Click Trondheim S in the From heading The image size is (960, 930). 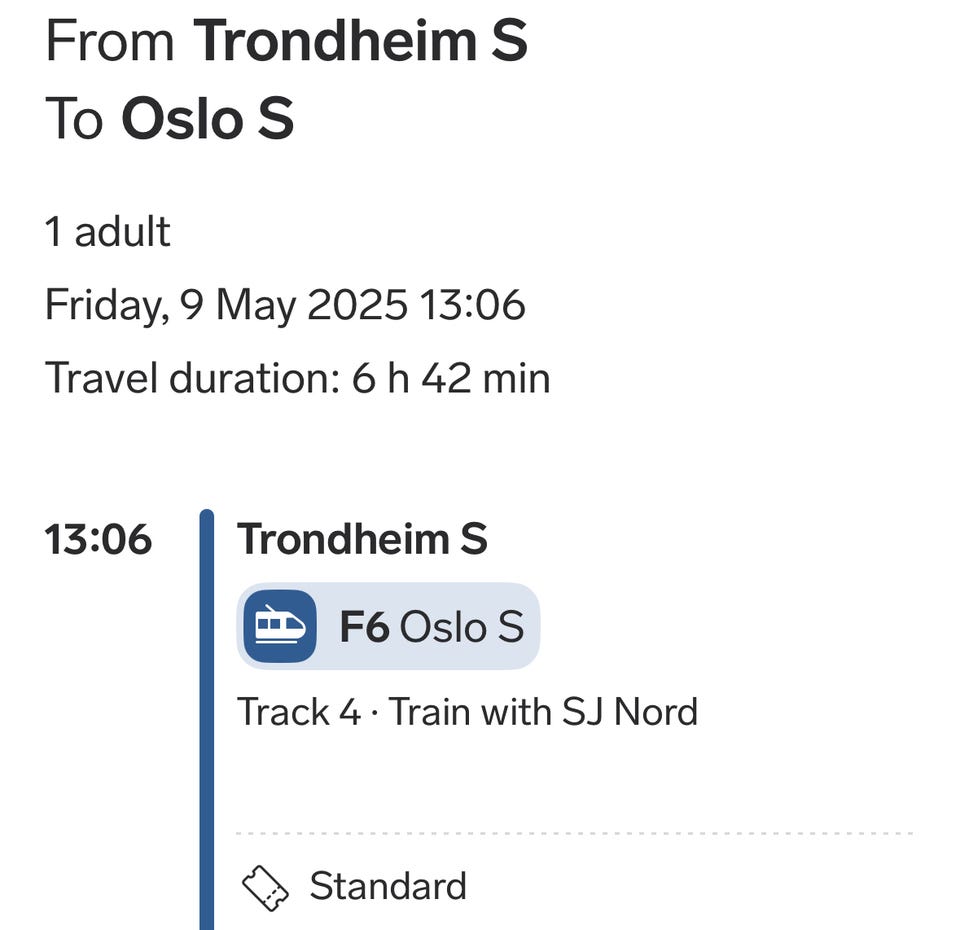tap(360, 42)
